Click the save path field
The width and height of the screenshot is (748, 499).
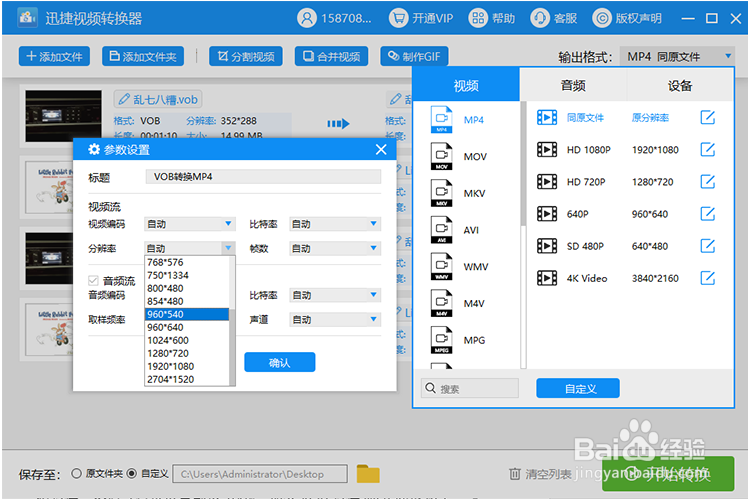[260, 474]
